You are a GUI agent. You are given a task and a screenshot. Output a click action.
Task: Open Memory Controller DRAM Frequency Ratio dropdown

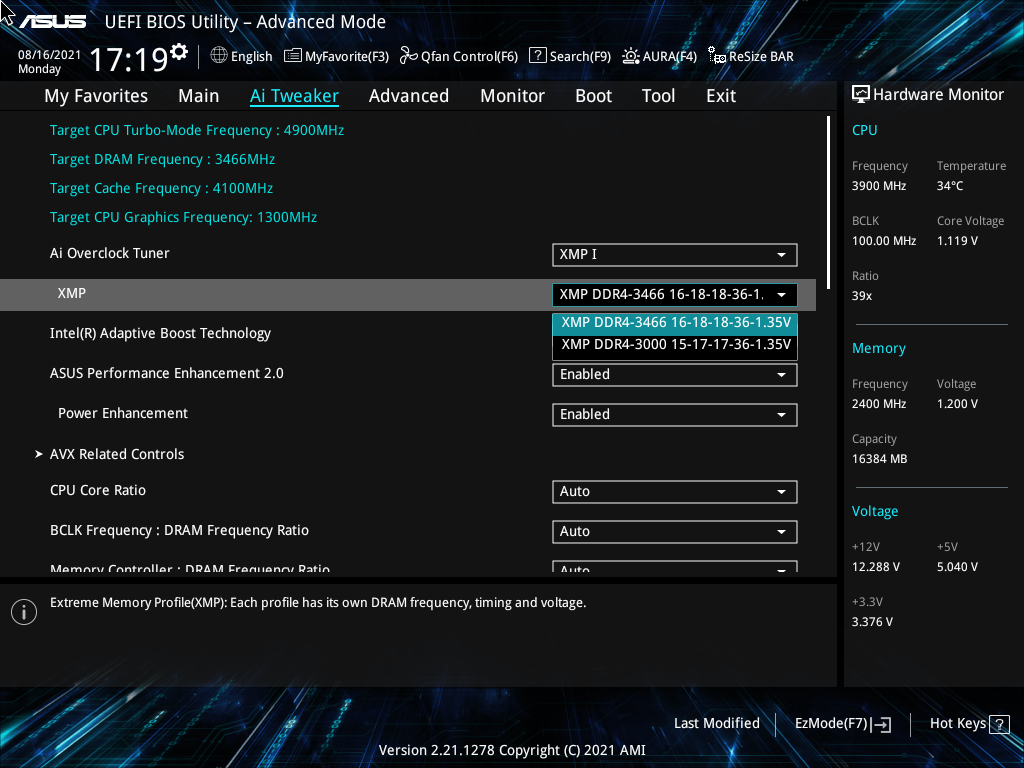click(x=675, y=567)
